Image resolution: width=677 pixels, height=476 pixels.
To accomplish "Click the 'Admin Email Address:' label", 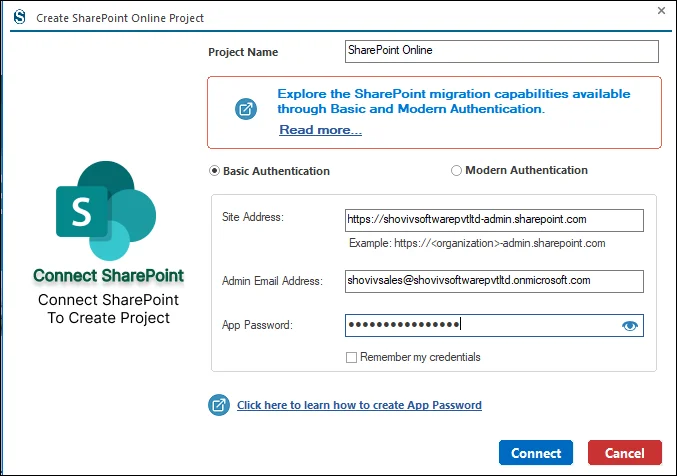I will 272,281.
